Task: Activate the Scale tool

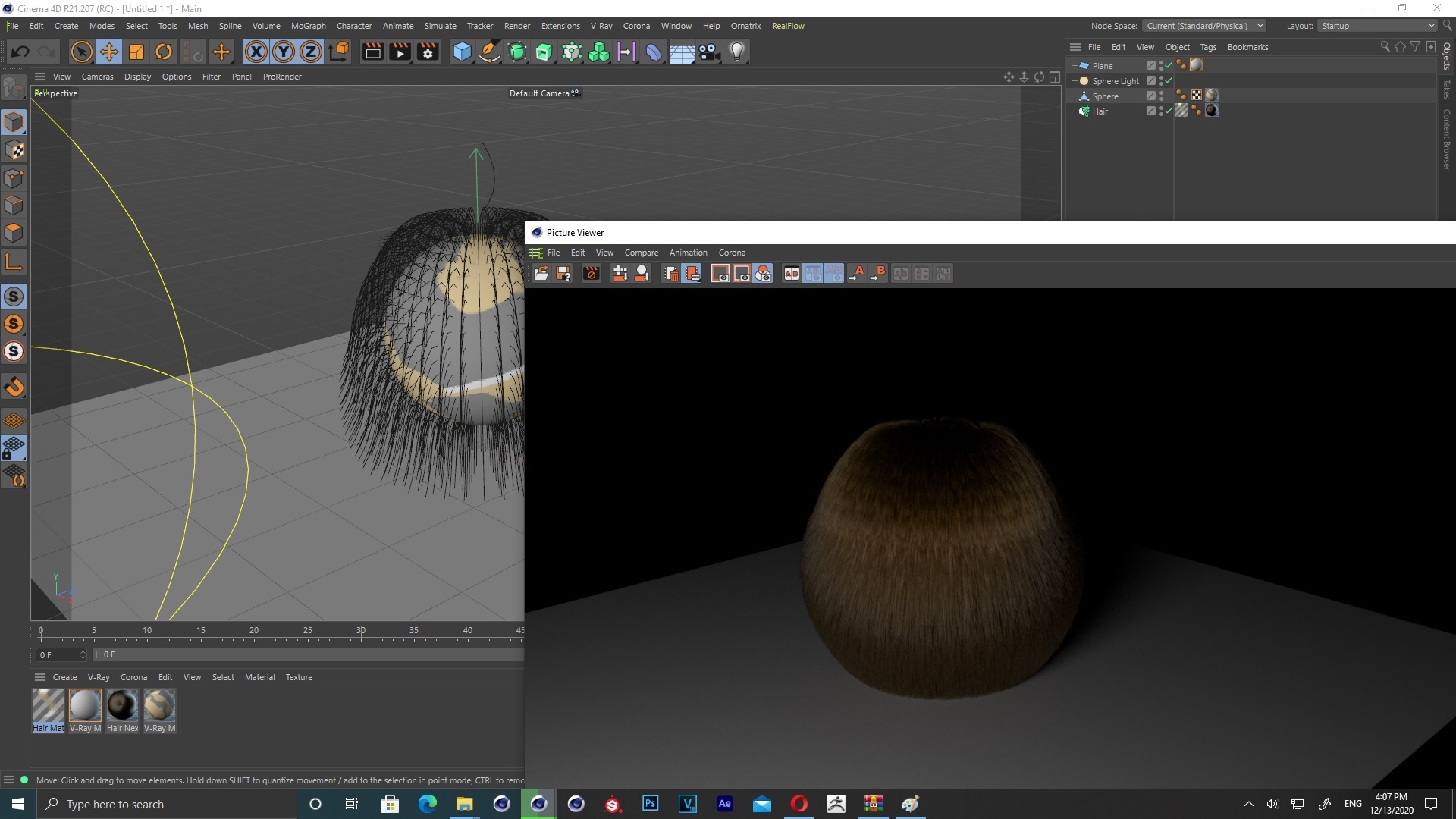Action: tap(136, 52)
